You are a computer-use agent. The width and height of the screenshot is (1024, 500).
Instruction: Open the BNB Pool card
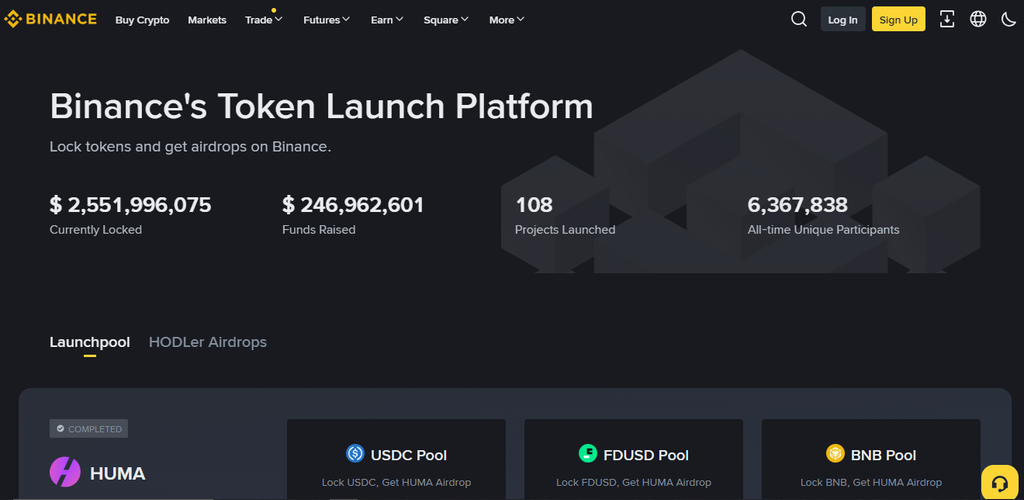point(871,460)
